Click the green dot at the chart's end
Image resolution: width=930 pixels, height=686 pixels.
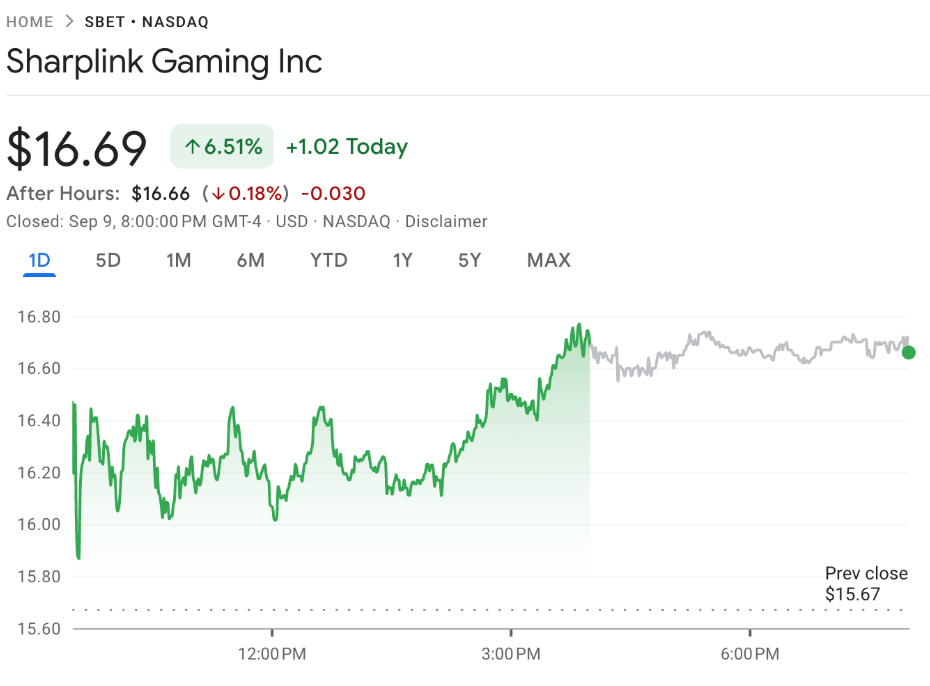pyautogui.click(x=908, y=352)
